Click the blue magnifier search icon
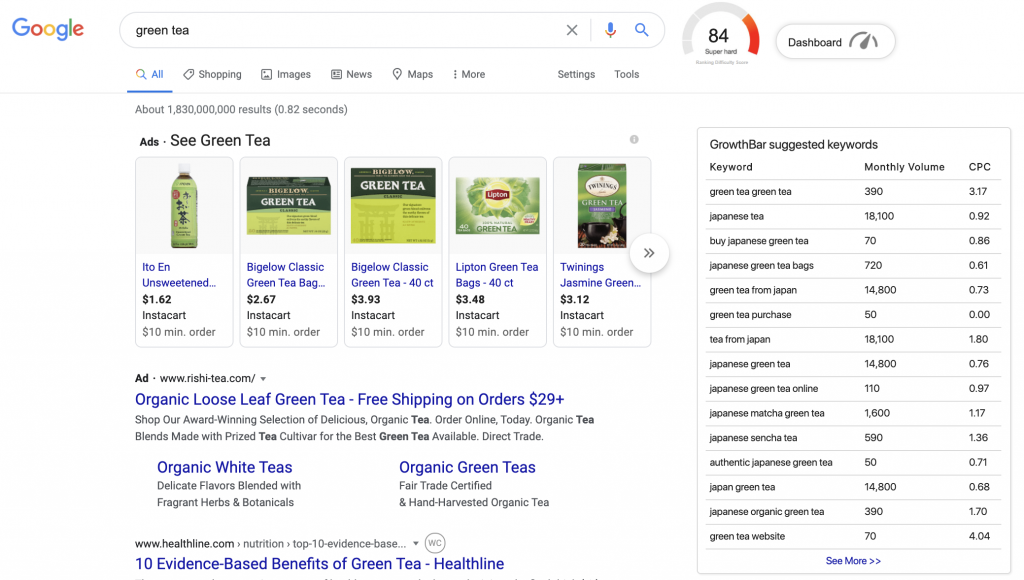The height and width of the screenshot is (580, 1024). coord(641,30)
